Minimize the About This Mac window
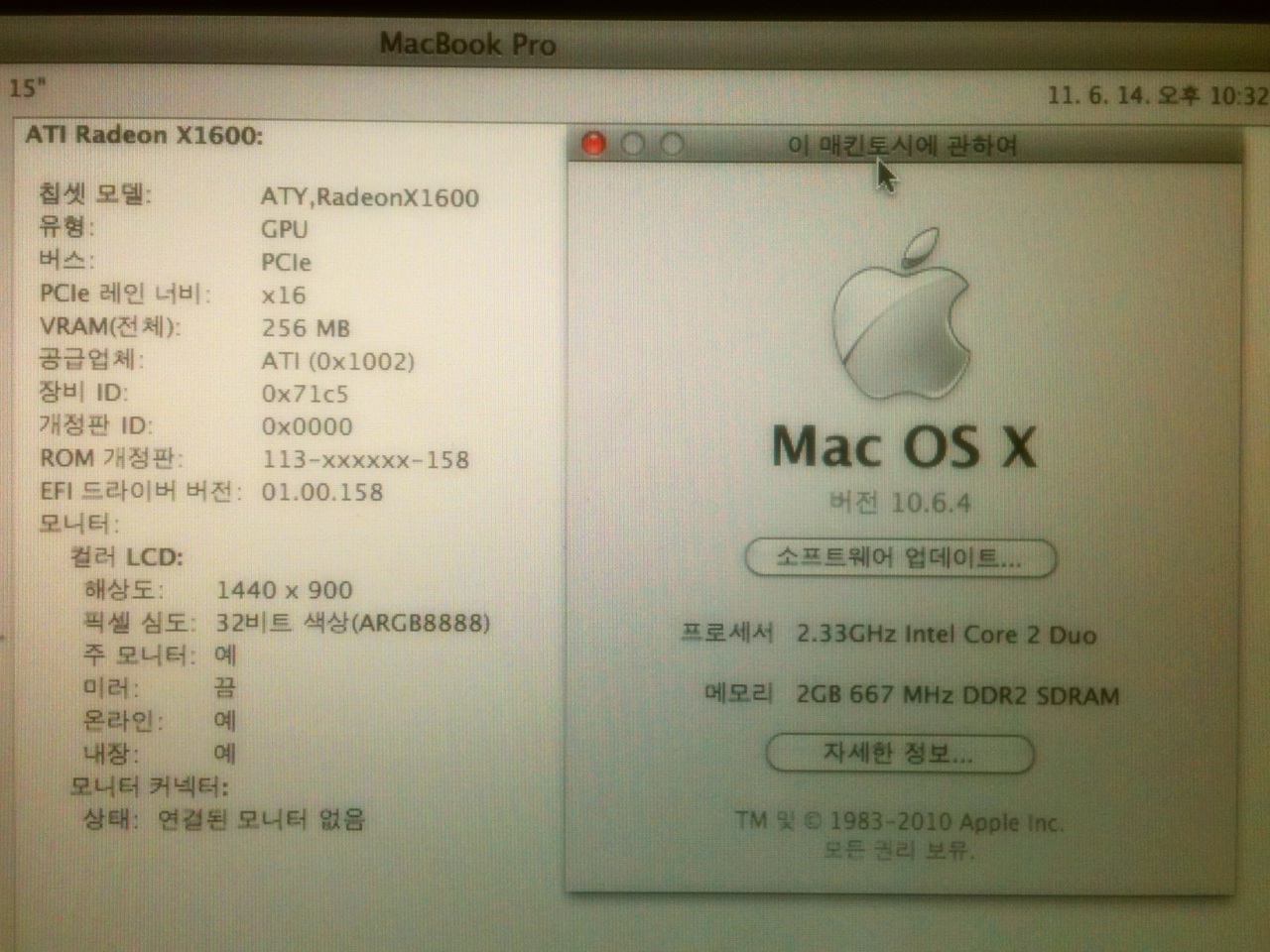 click(633, 145)
